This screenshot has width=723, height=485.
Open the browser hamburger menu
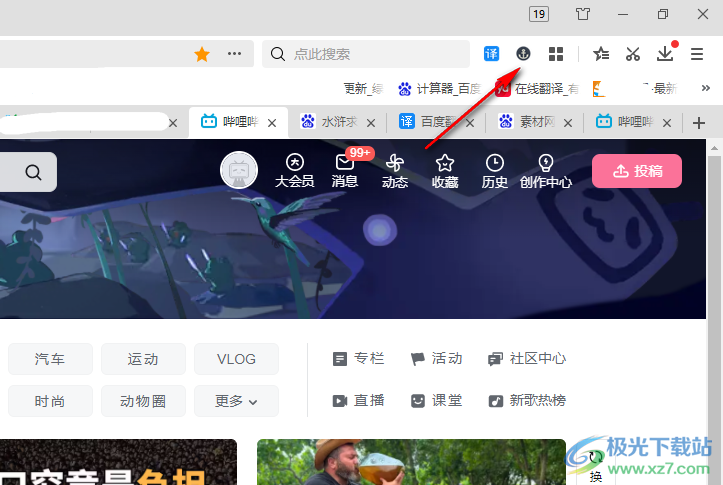coord(697,54)
